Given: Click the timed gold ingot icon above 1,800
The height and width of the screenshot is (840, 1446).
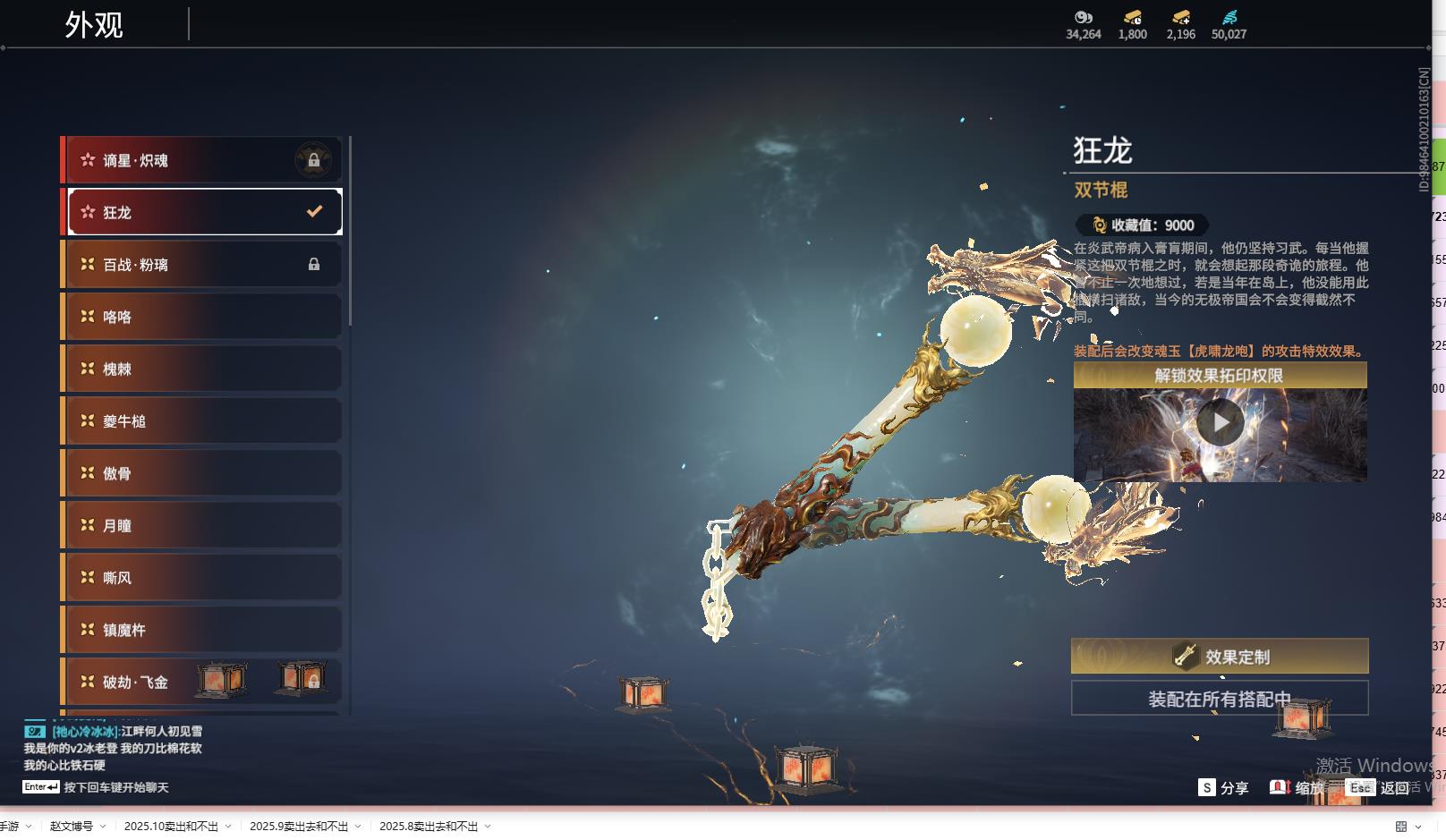Looking at the screenshot, I should [x=1133, y=17].
